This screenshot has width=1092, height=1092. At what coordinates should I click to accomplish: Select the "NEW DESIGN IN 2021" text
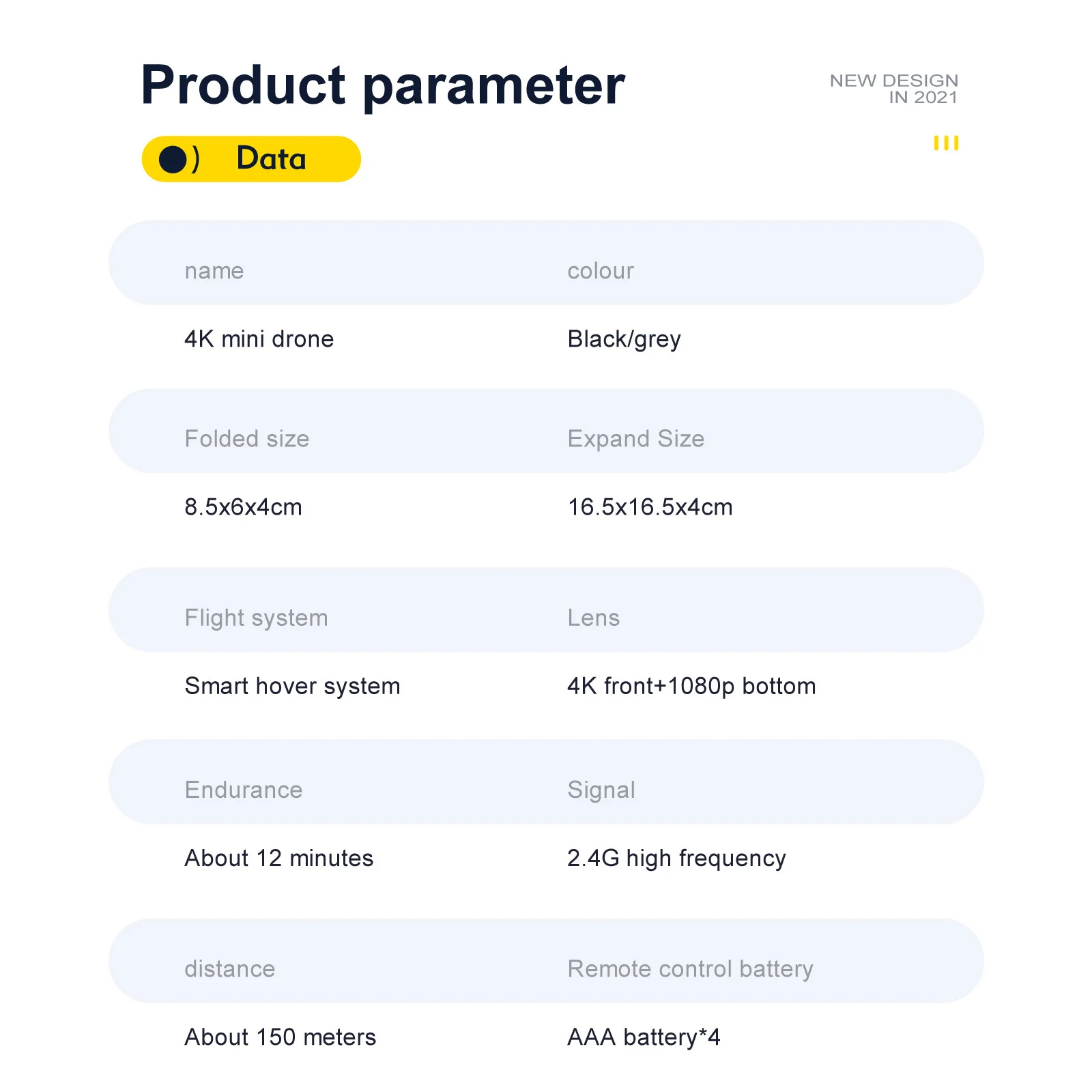click(893, 89)
